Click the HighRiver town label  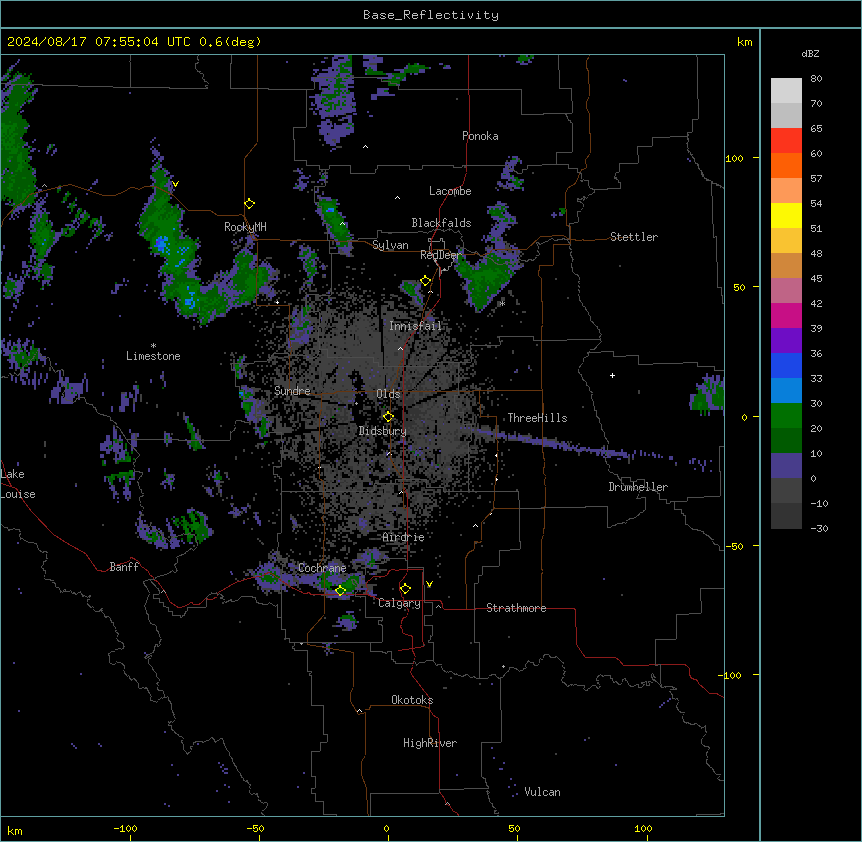click(430, 743)
